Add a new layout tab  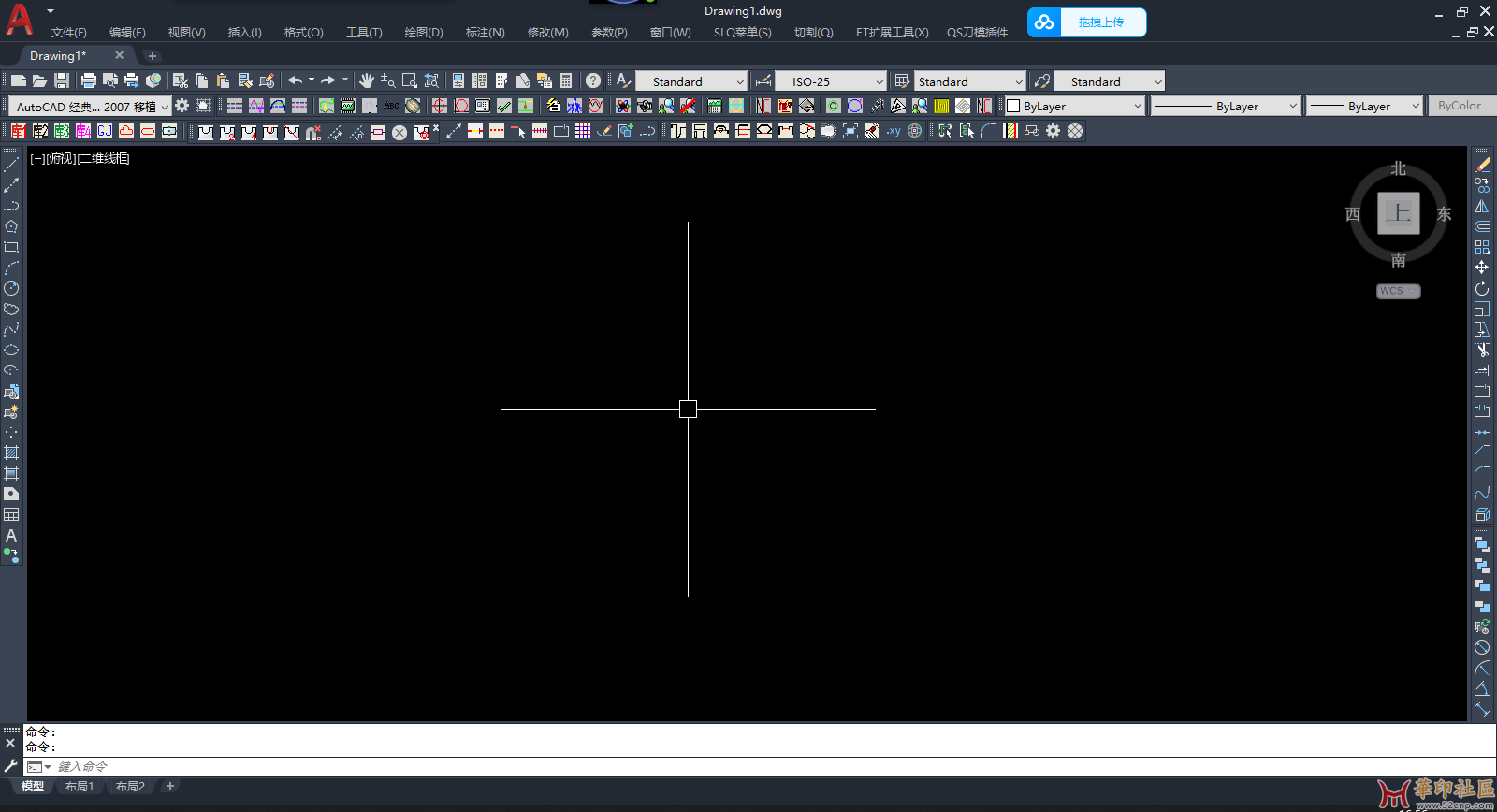pyautogui.click(x=170, y=787)
